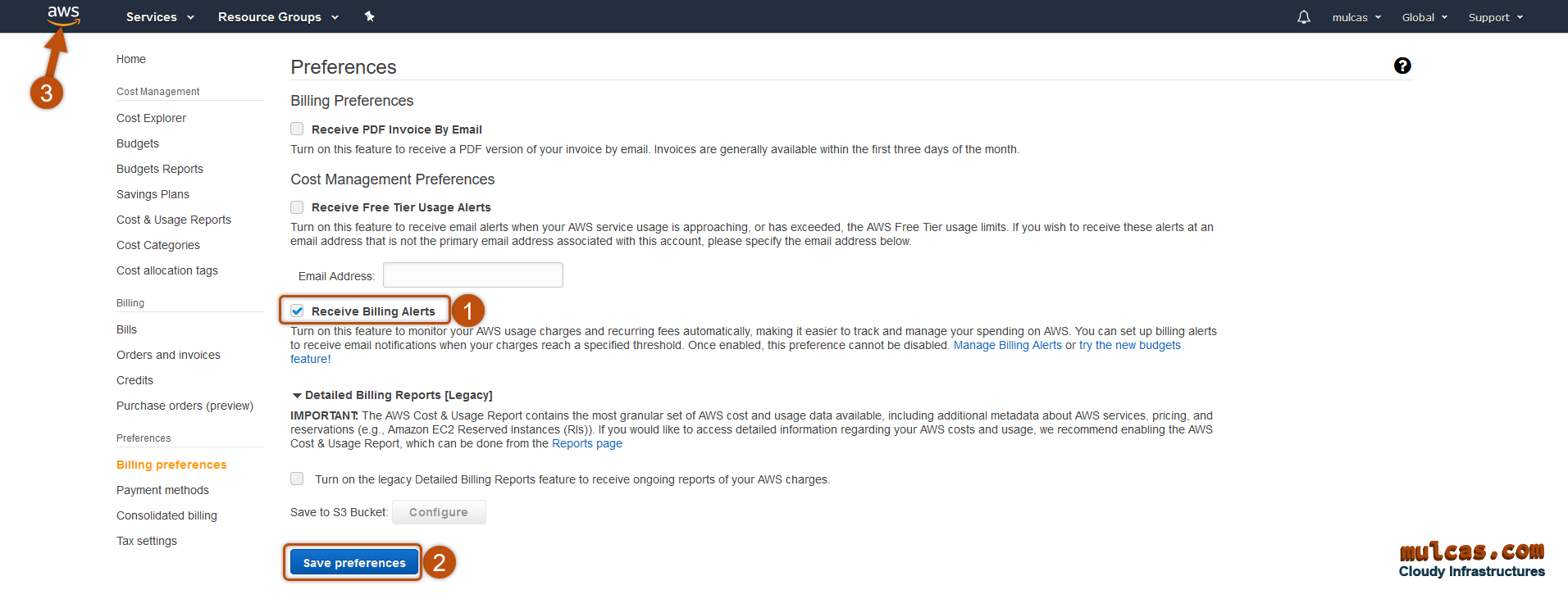Follow the Manage Billing Alerts link
Viewport: 1568px width, 599px height.
click(x=1007, y=345)
